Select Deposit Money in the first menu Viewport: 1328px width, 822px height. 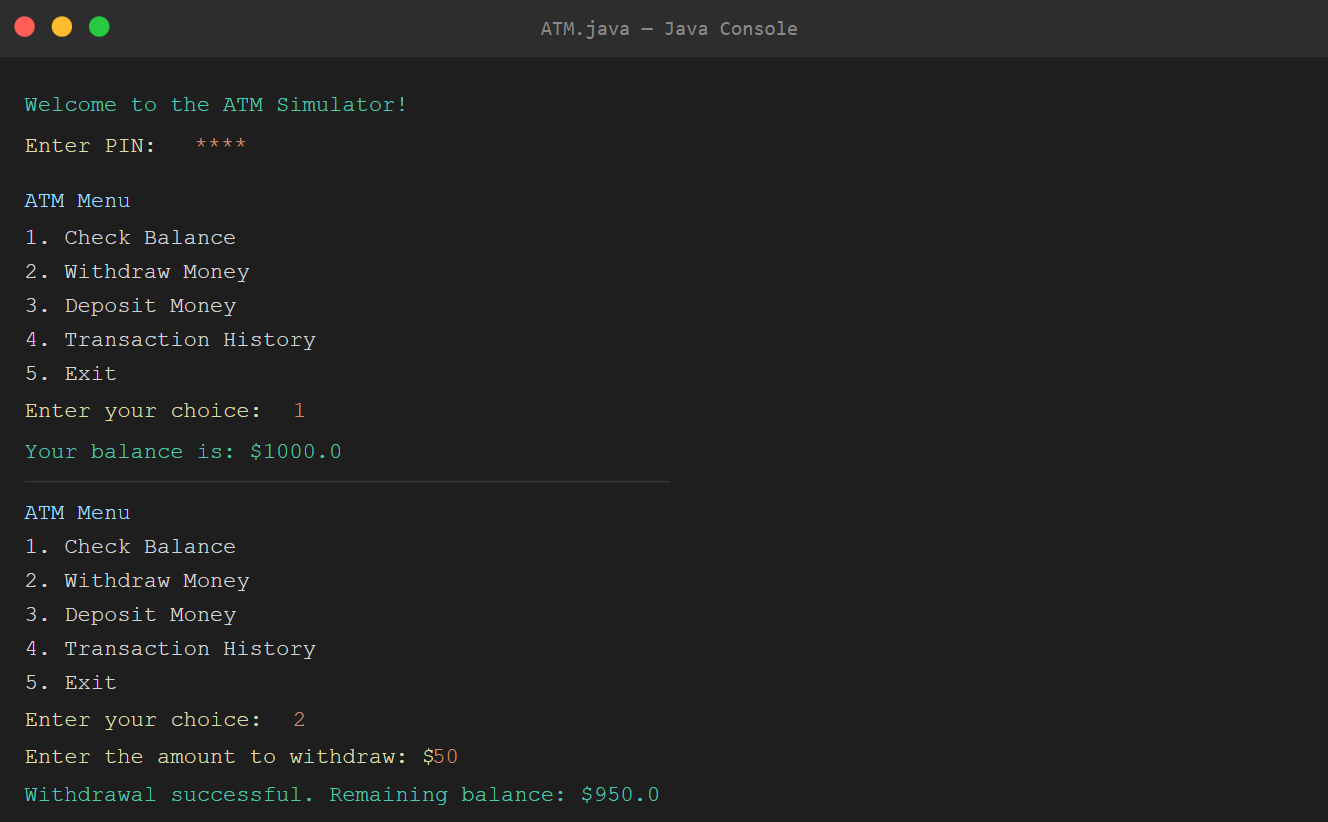130,306
